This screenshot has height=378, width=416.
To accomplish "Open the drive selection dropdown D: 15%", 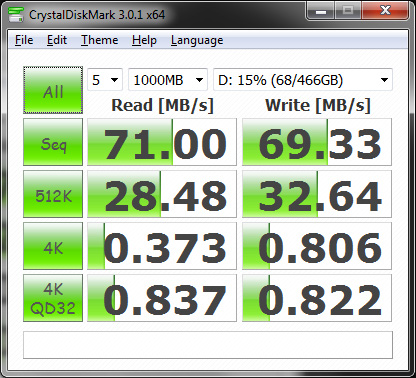I will tap(303, 80).
